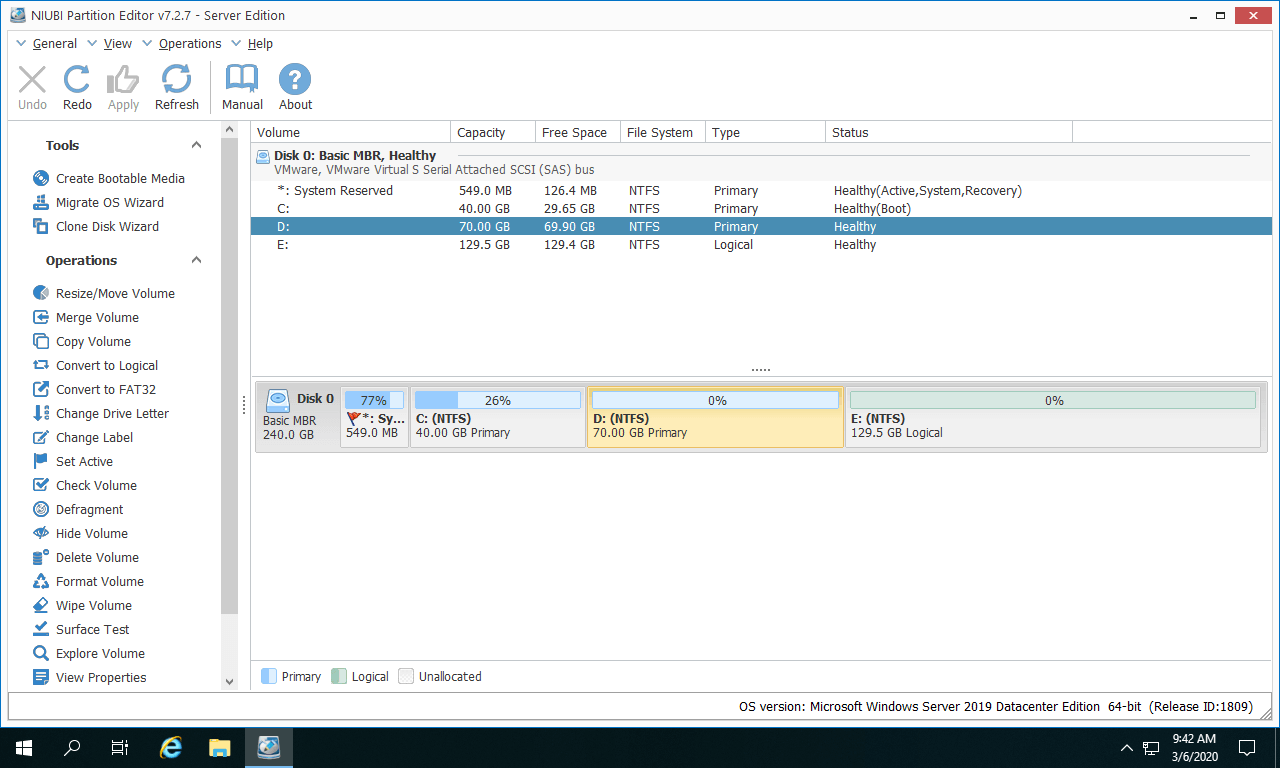
Task: Open Explore Volume in the sidebar
Action: 101,653
